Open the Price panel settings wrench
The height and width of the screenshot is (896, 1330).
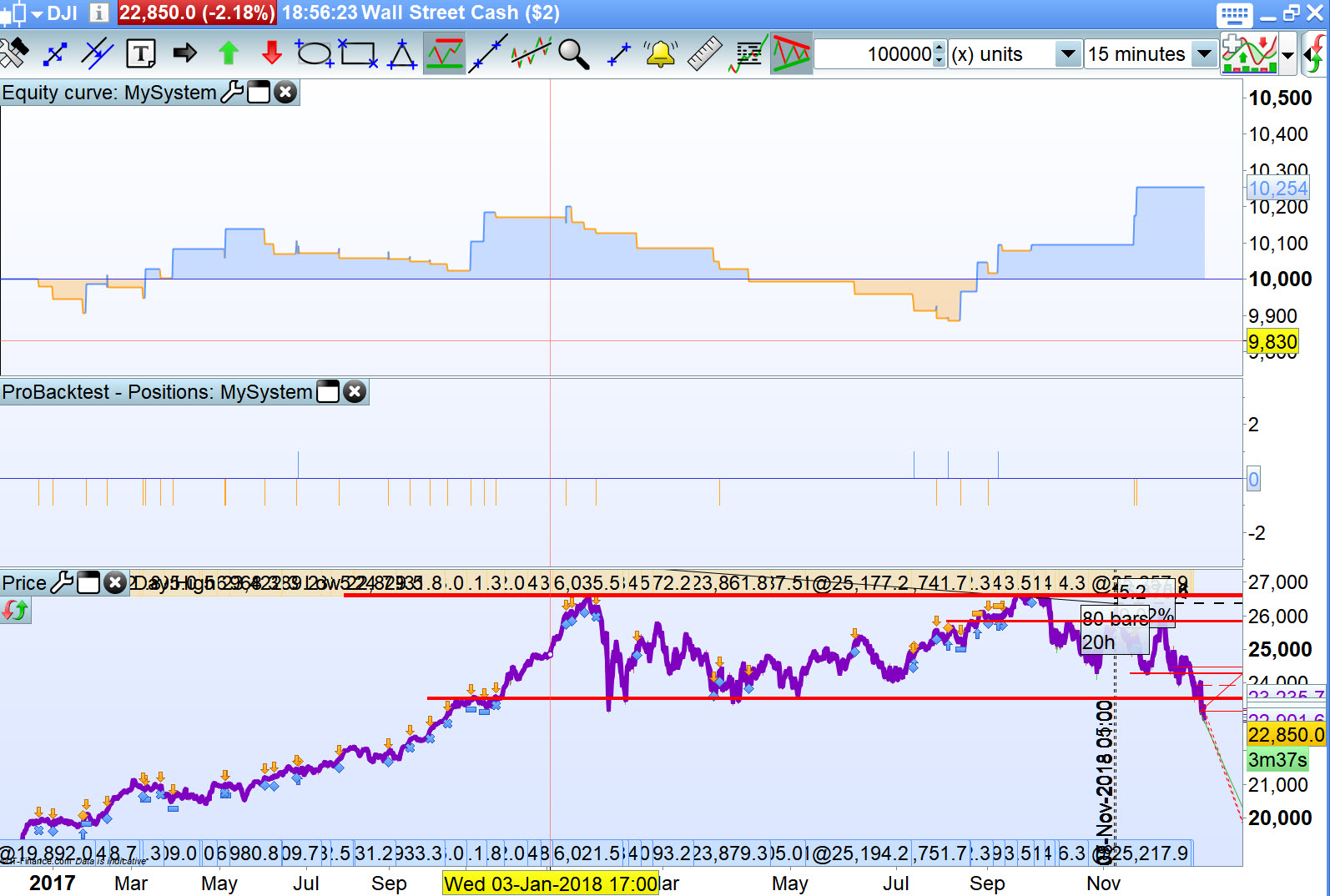62,582
